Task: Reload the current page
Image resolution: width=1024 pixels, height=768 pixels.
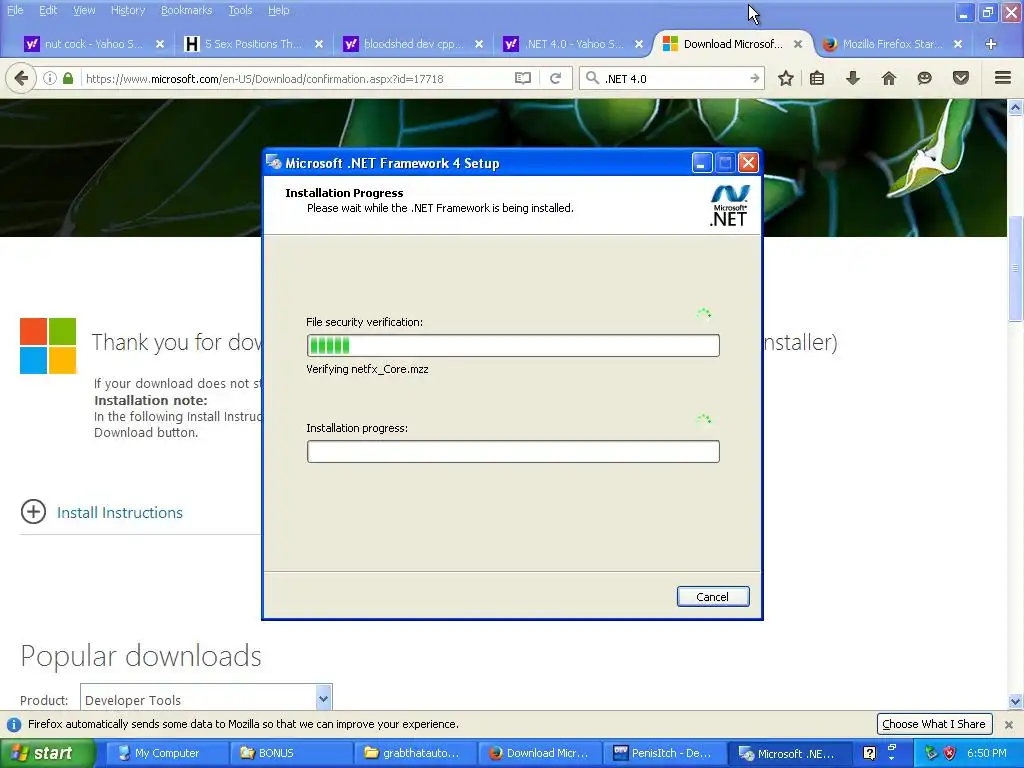Action: [556, 78]
